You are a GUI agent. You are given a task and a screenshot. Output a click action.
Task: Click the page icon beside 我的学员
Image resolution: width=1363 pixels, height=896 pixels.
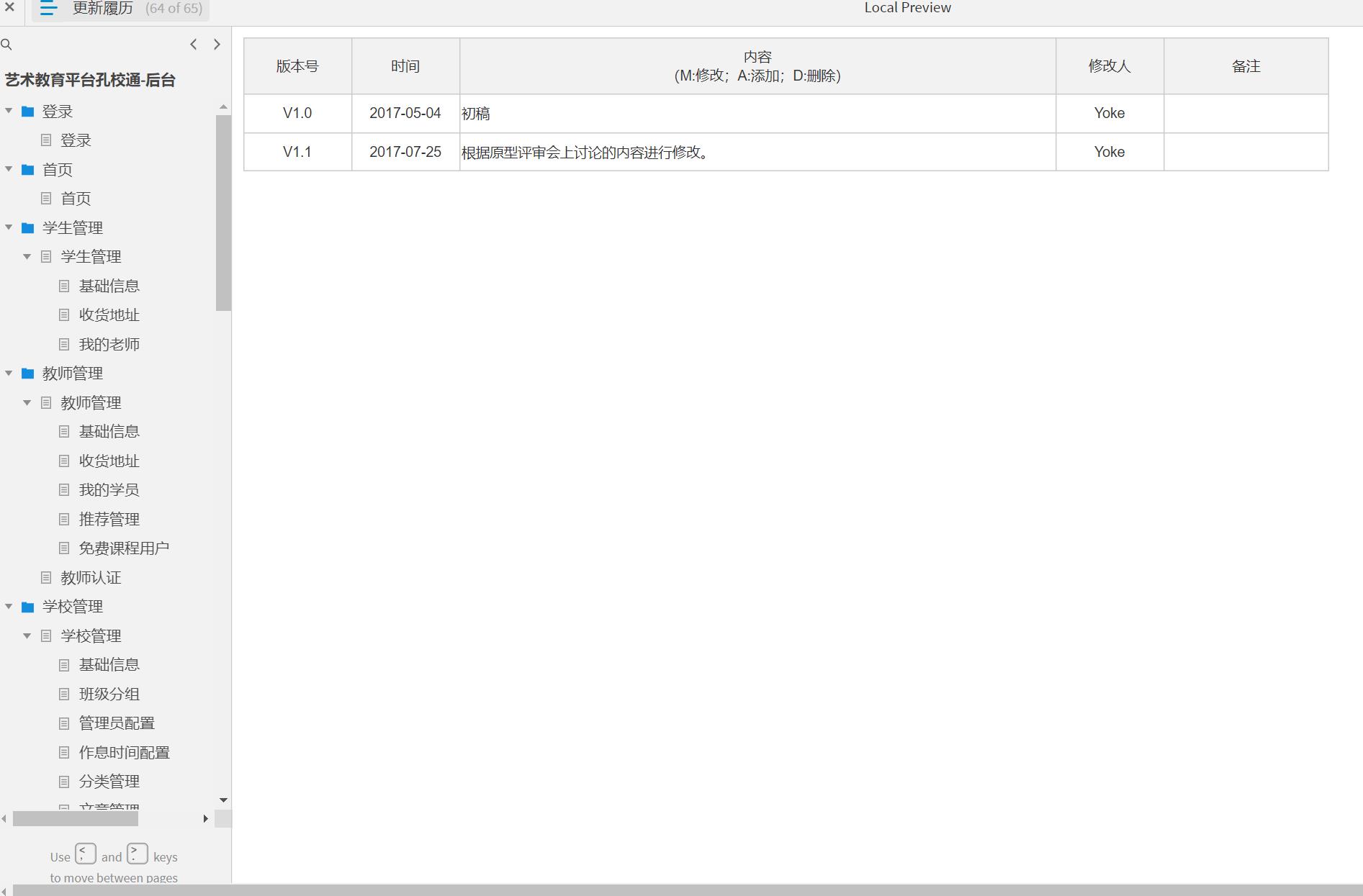tap(64, 490)
